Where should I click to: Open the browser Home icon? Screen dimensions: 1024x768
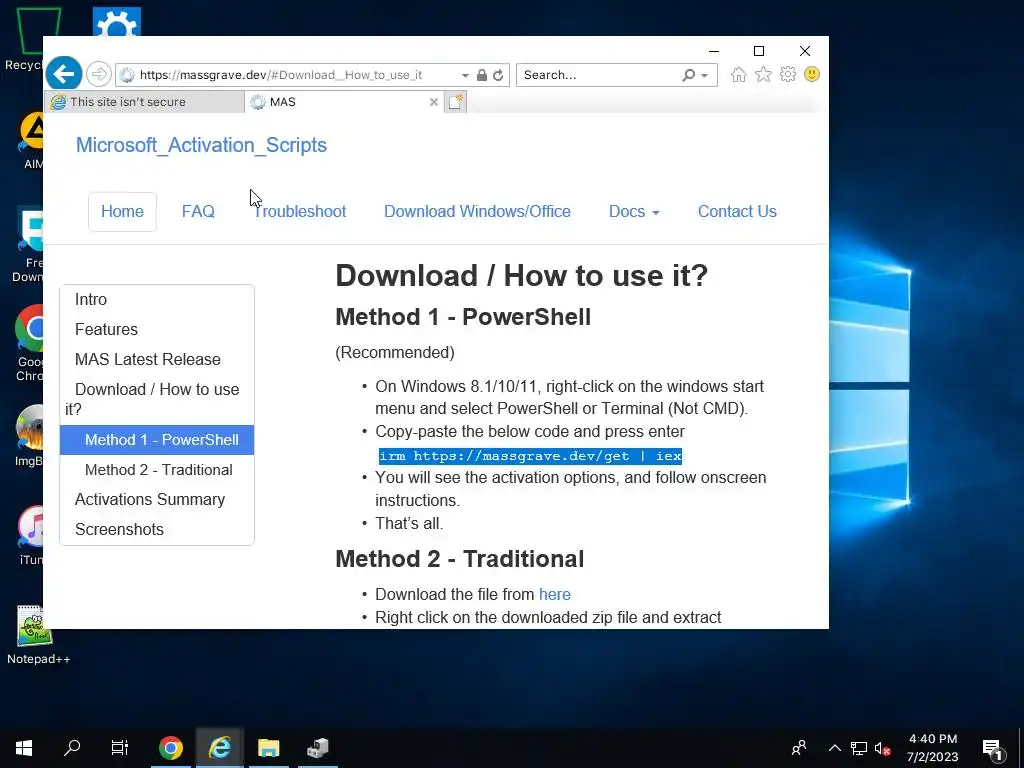(739, 74)
